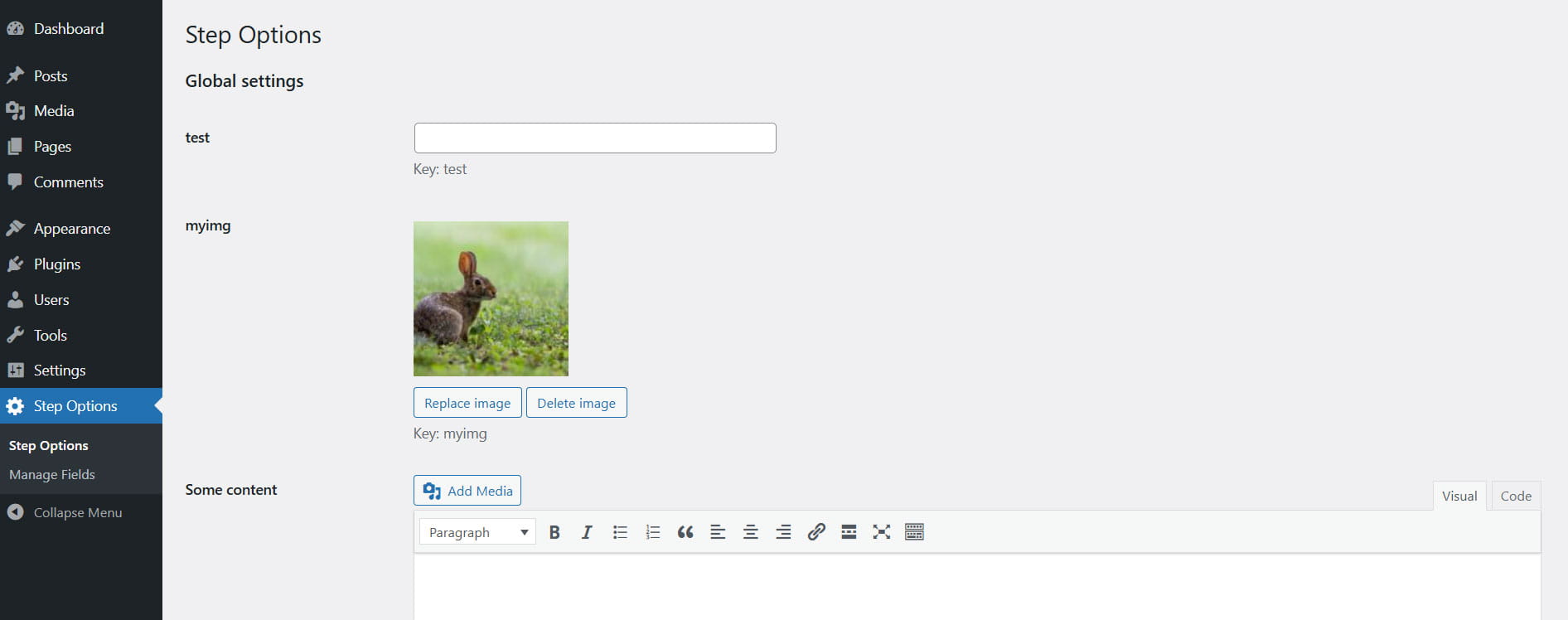Image resolution: width=1568 pixels, height=620 pixels.
Task: Click the rabbit image thumbnail
Action: point(491,298)
